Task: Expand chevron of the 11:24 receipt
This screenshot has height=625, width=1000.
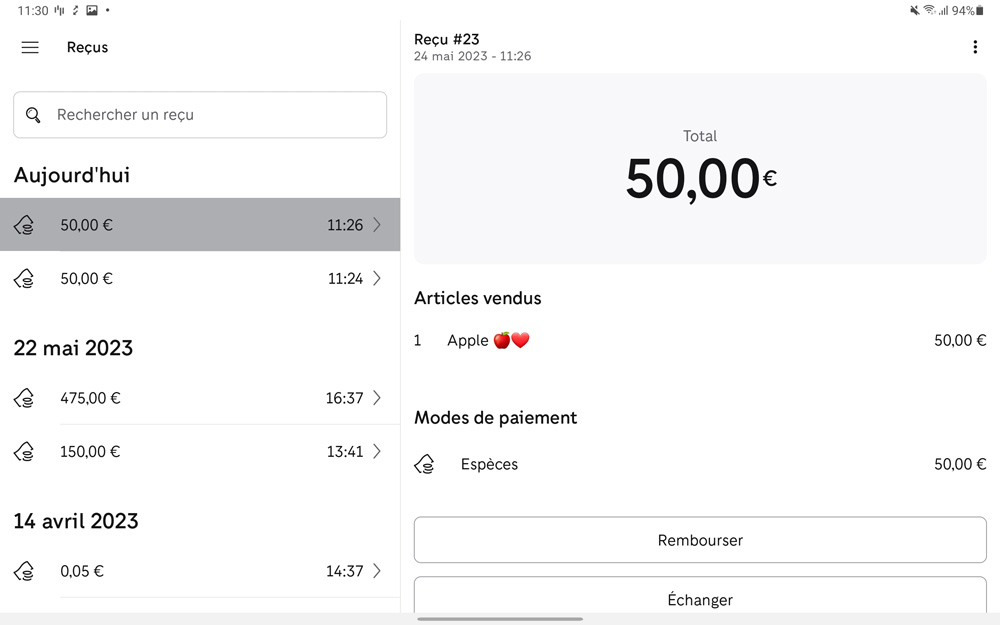Action: pyautogui.click(x=377, y=279)
